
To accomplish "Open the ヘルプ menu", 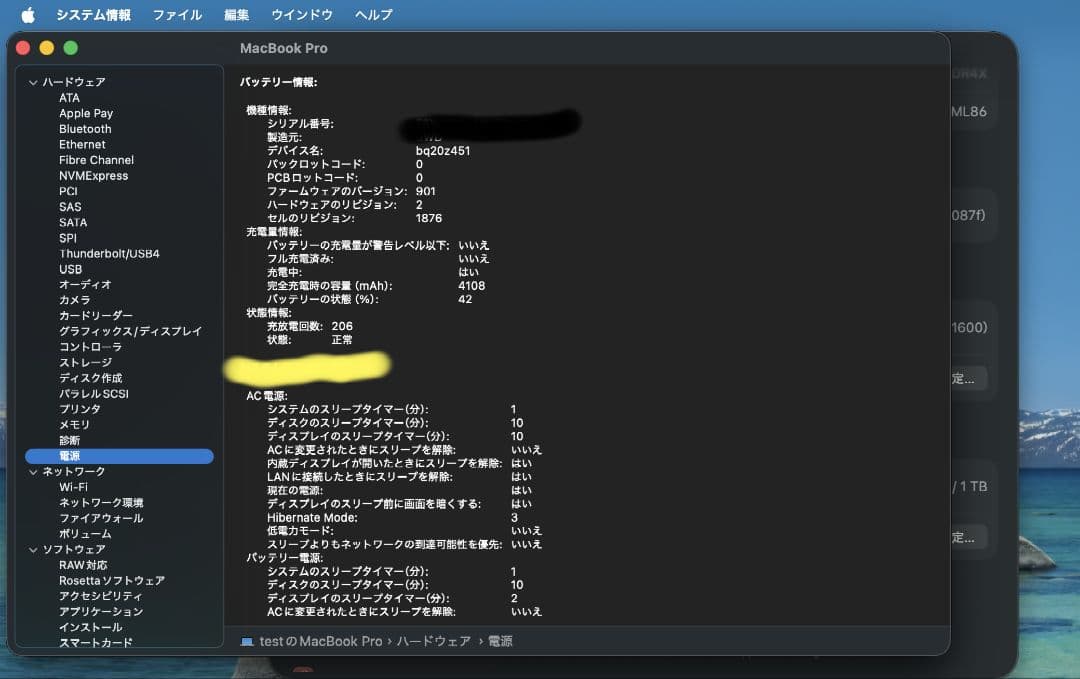I will tap(371, 14).
